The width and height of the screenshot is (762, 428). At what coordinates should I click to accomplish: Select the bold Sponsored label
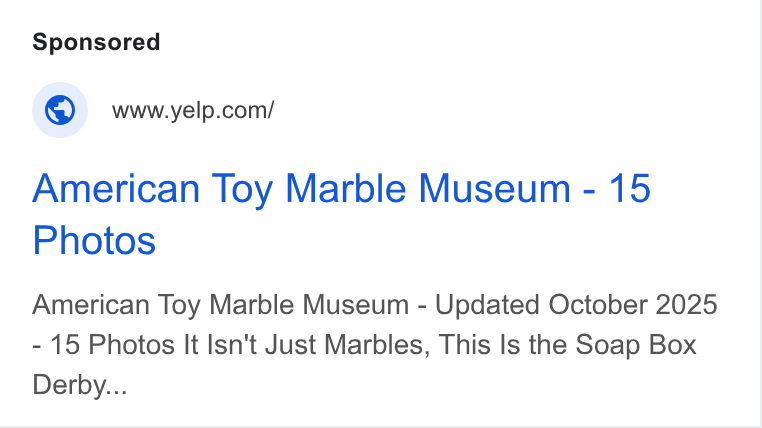pos(96,42)
